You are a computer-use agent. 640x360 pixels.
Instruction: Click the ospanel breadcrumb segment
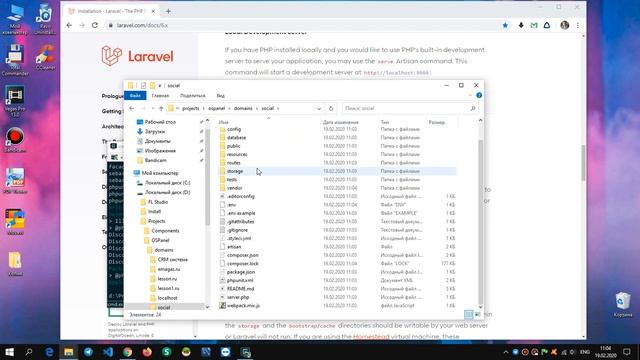pos(217,109)
